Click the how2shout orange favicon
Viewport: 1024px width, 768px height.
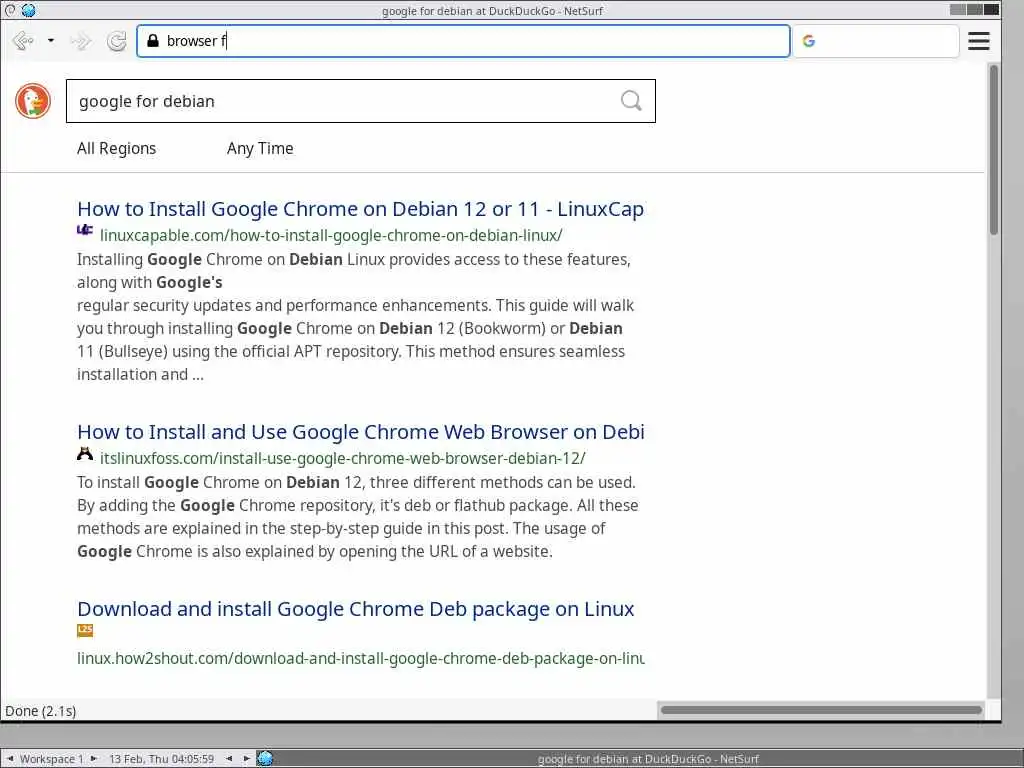[x=85, y=630]
